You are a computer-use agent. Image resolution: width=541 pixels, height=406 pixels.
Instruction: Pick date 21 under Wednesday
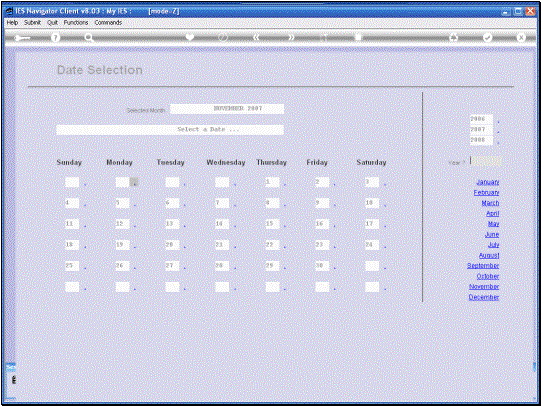[222, 245]
